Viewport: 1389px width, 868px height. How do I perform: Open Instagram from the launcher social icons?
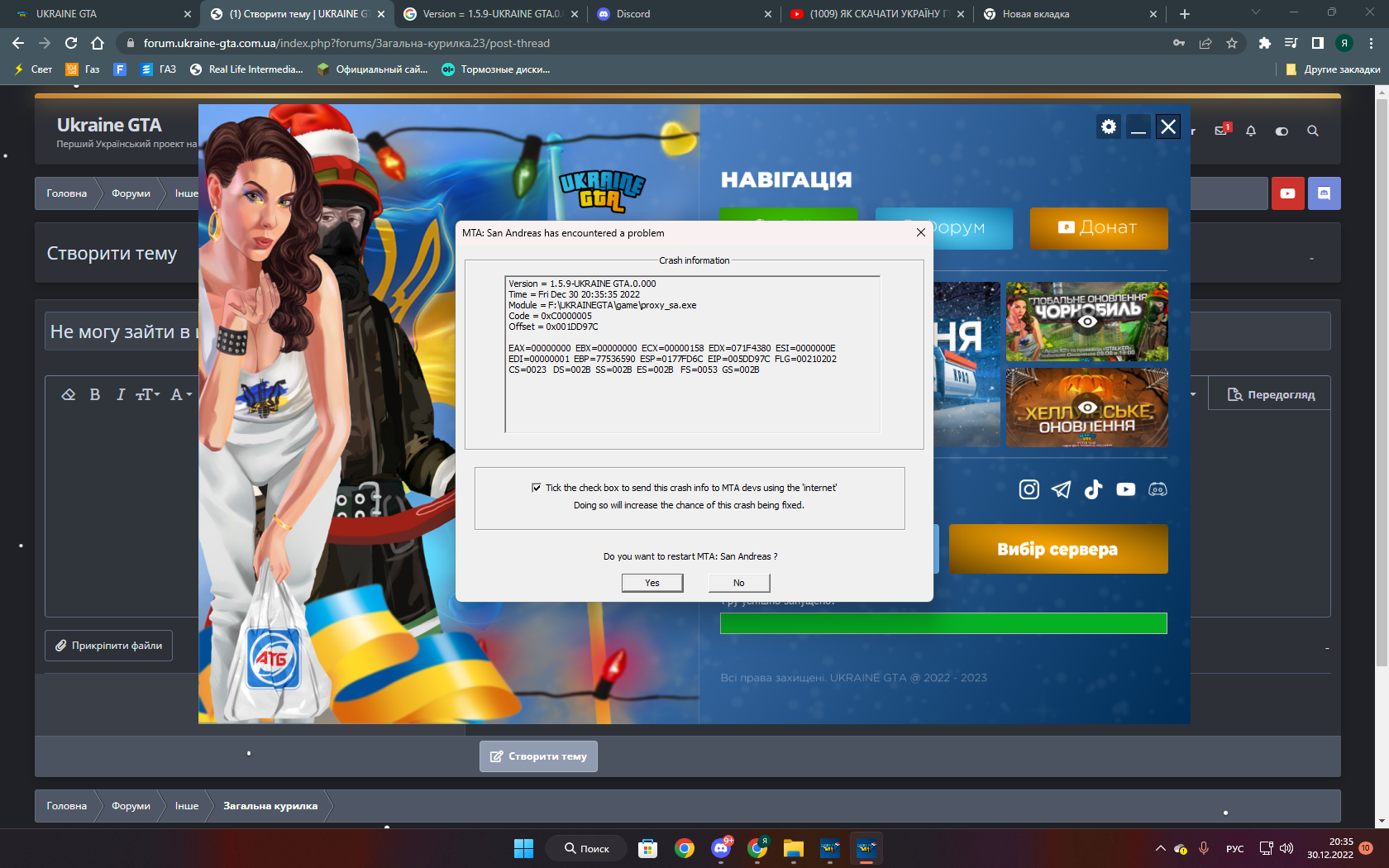tap(1029, 489)
